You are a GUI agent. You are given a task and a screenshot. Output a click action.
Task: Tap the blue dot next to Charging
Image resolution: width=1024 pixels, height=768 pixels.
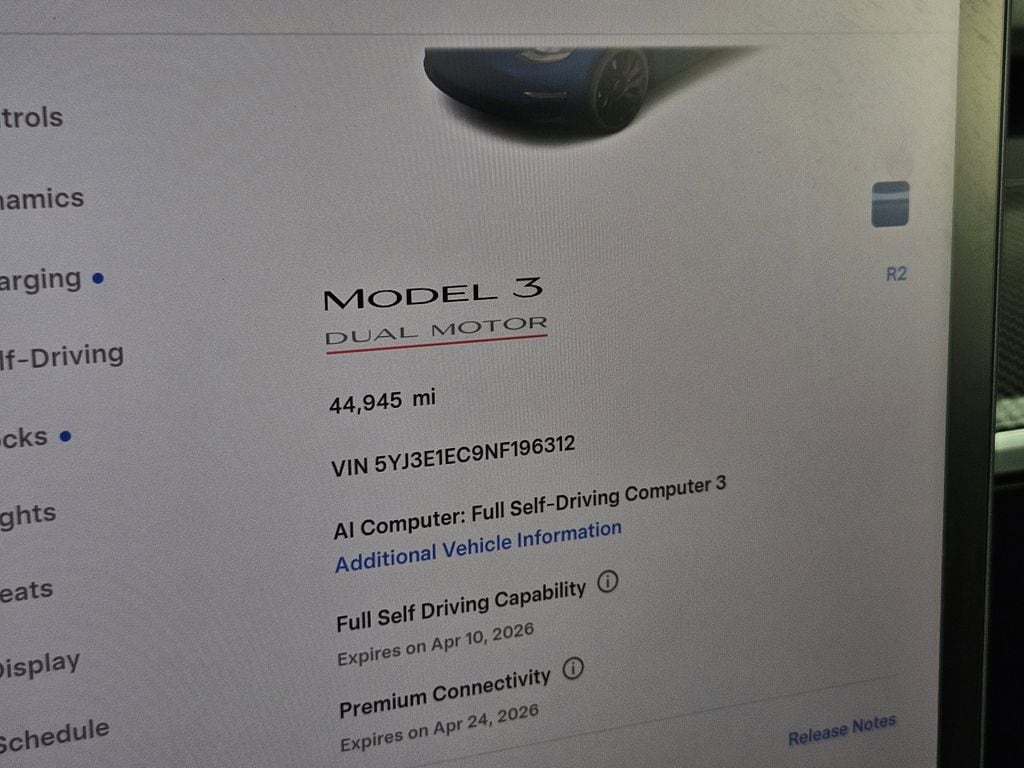[98, 278]
